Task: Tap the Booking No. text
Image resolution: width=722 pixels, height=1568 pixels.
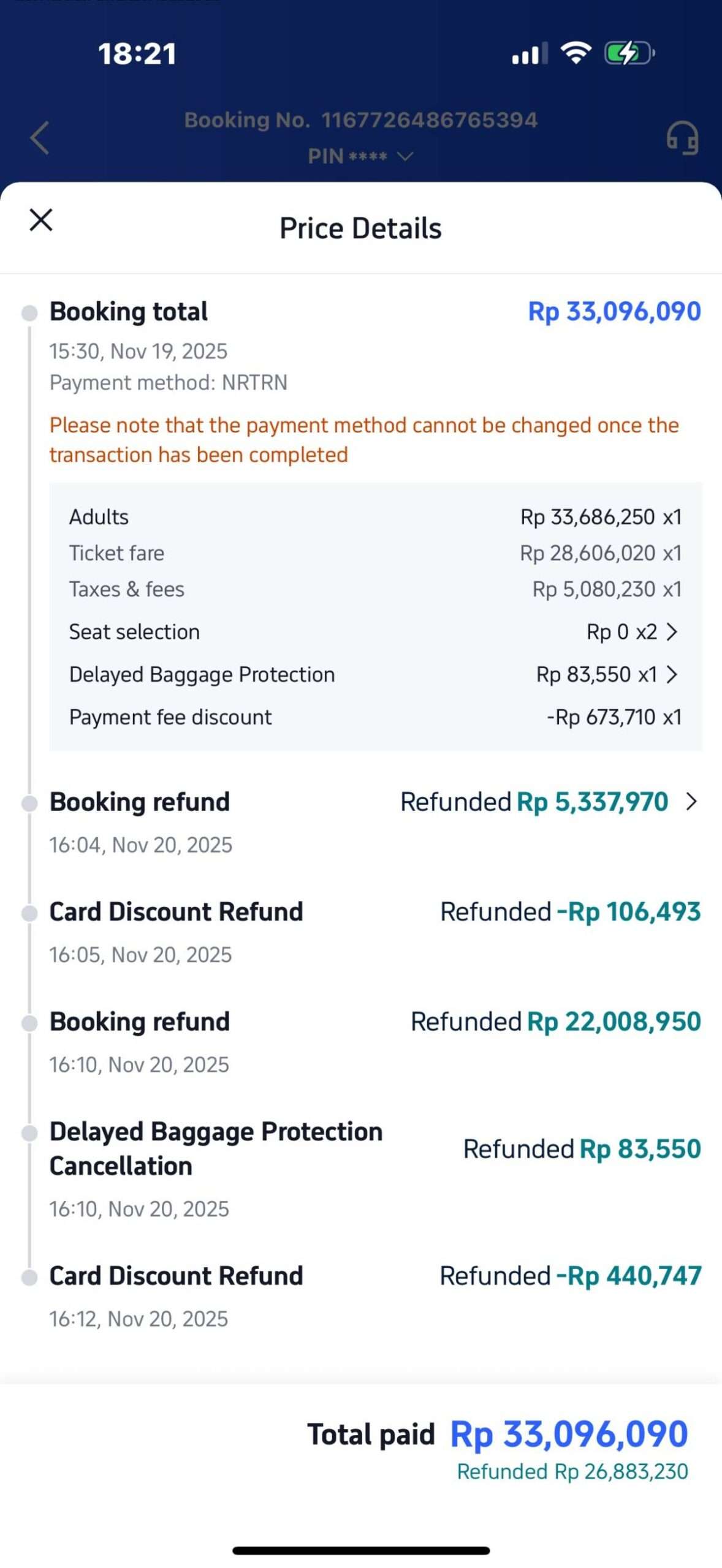Action: (360, 120)
